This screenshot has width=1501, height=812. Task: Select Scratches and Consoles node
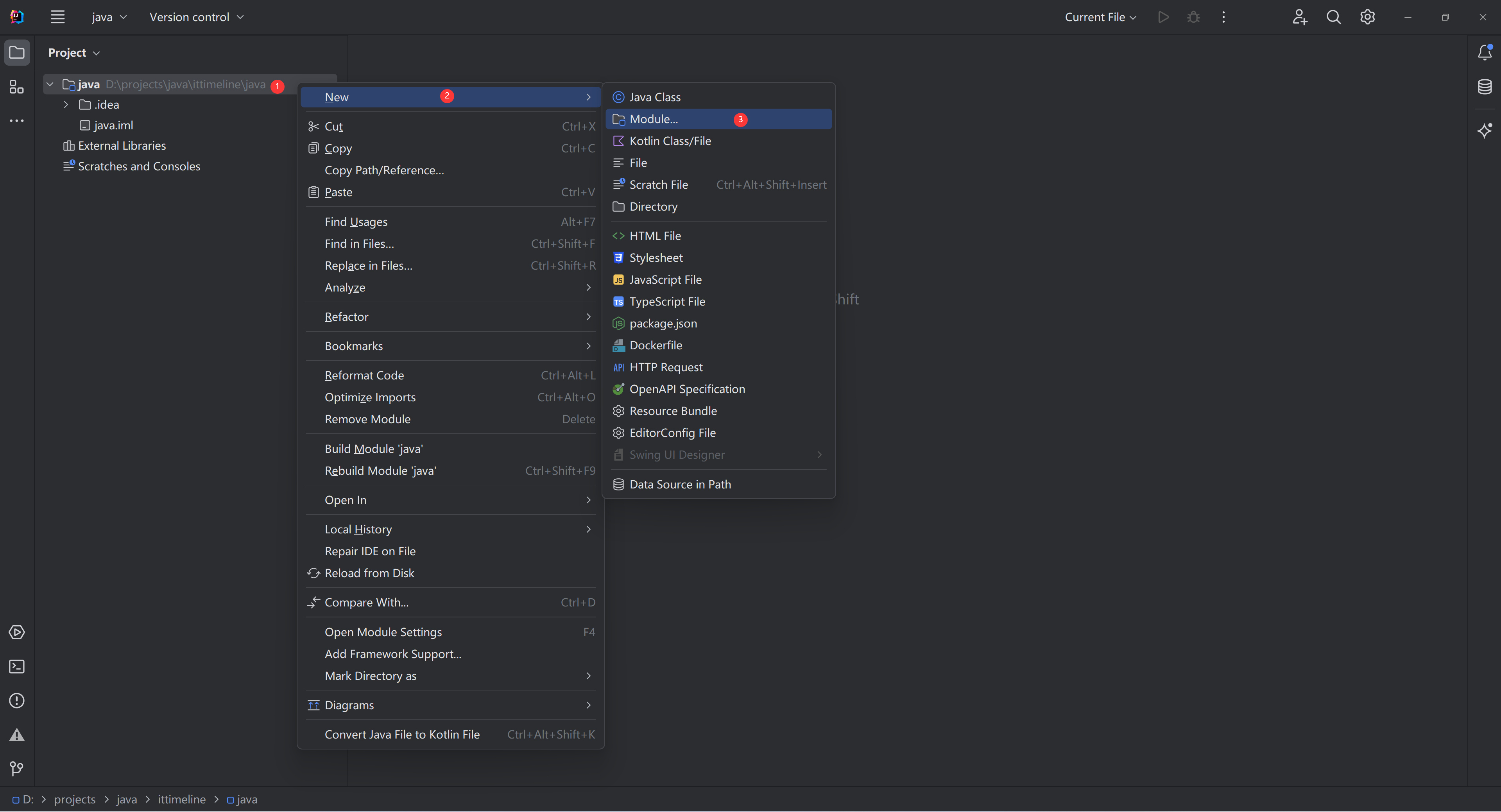pyautogui.click(x=132, y=166)
